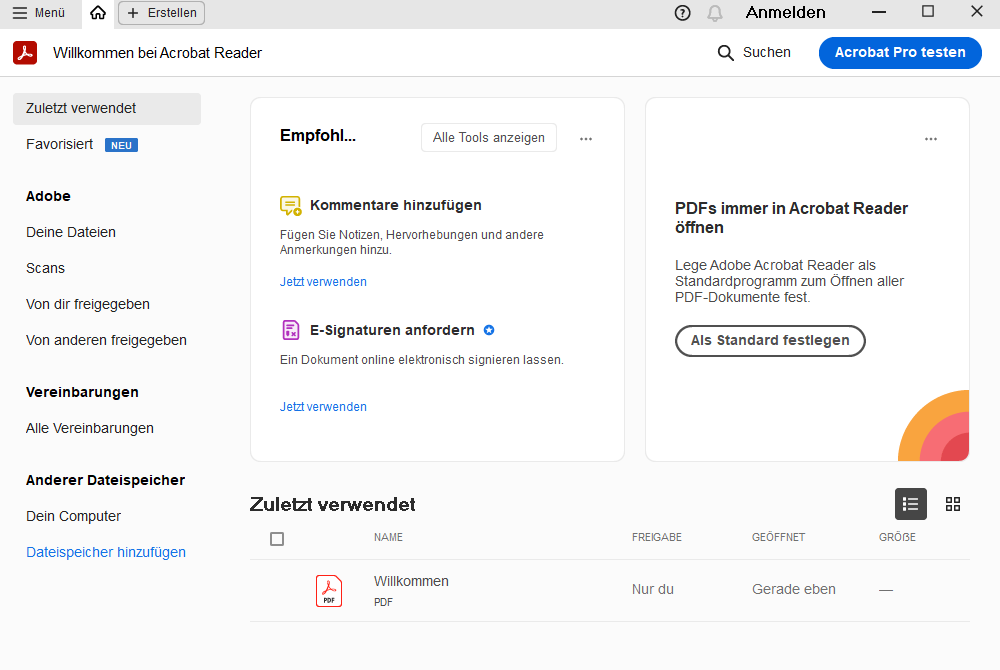This screenshot has height=670, width=1000.
Task: Open Dein Computer storage
Action: tap(73, 516)
